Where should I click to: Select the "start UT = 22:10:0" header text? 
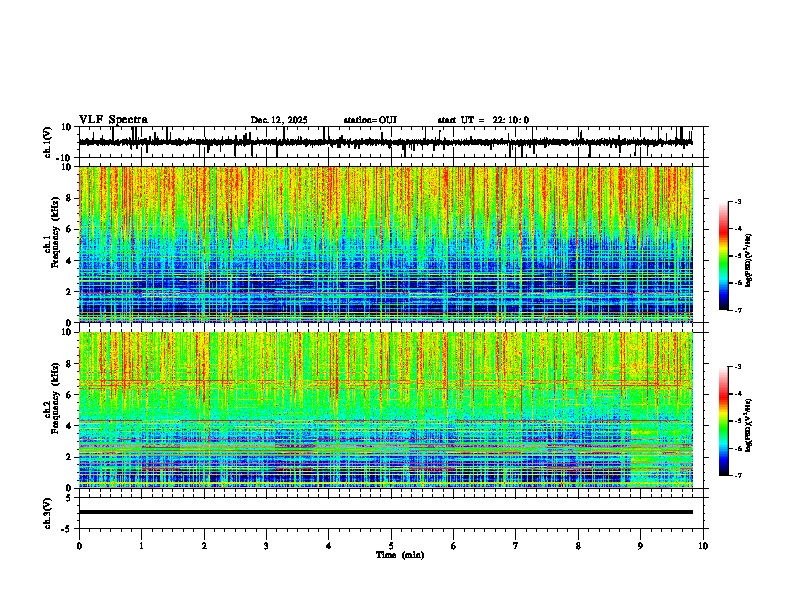[483, 120]
